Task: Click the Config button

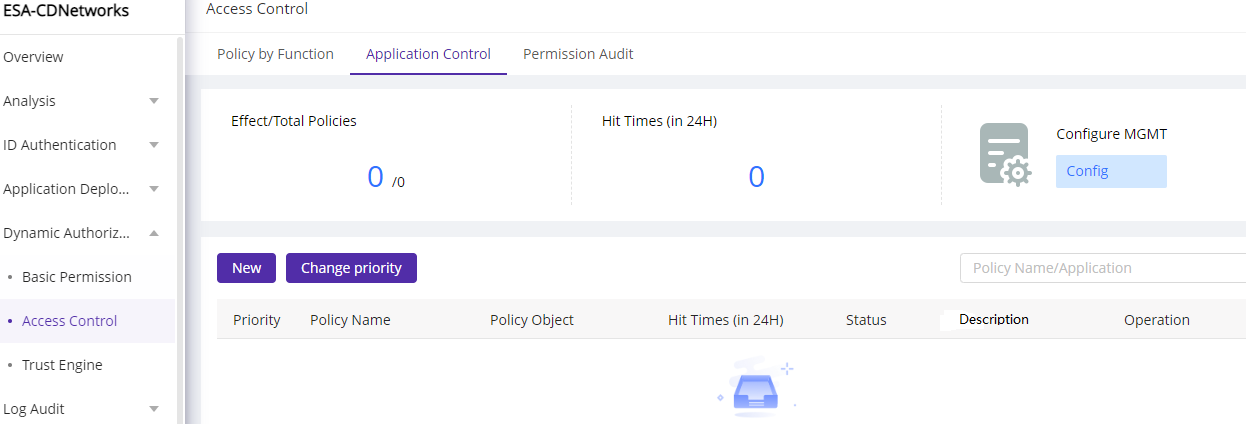Action: (x=1111, y=171)
